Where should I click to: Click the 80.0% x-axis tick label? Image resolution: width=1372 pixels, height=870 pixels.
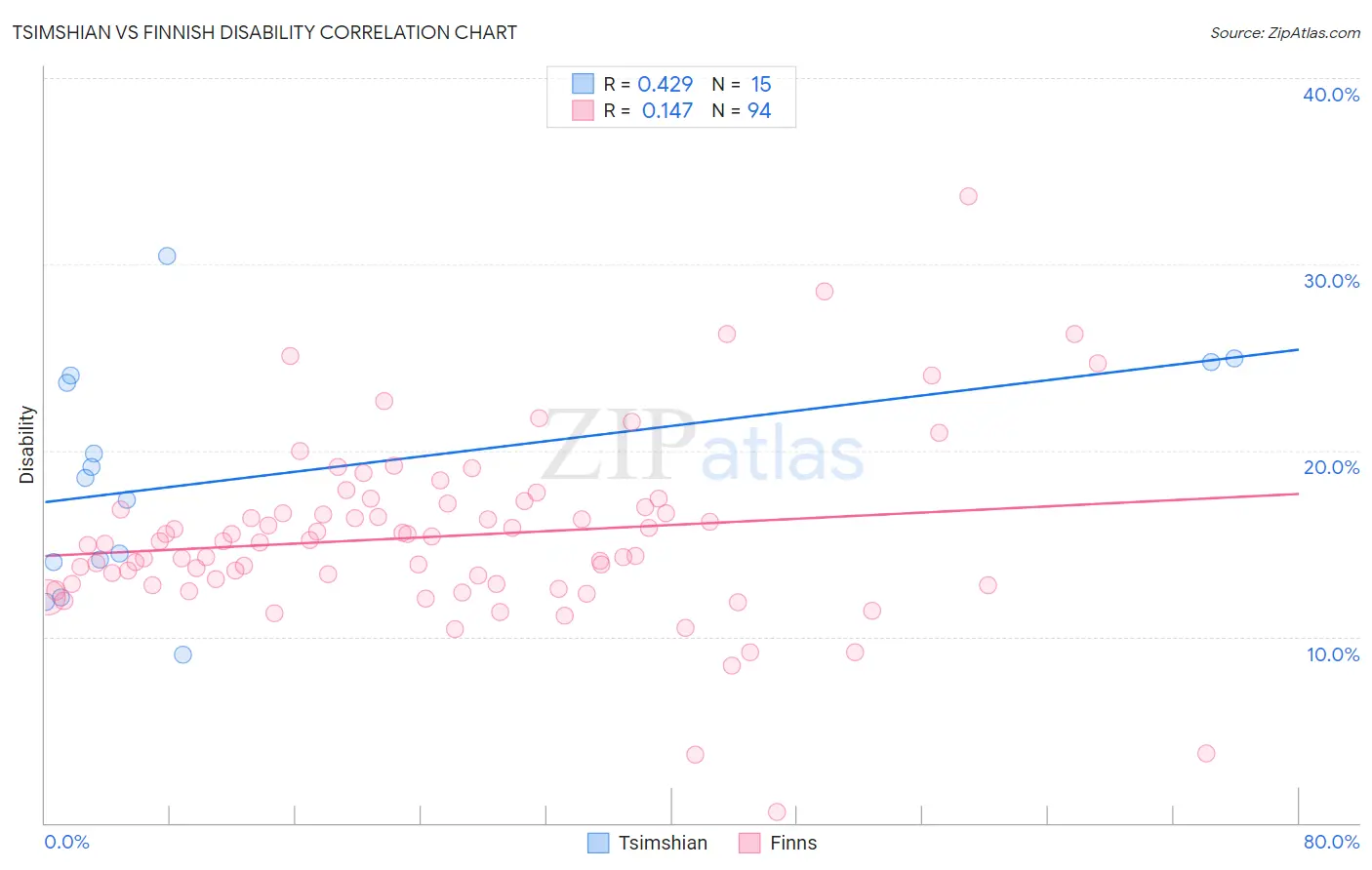click(1331, 842)
